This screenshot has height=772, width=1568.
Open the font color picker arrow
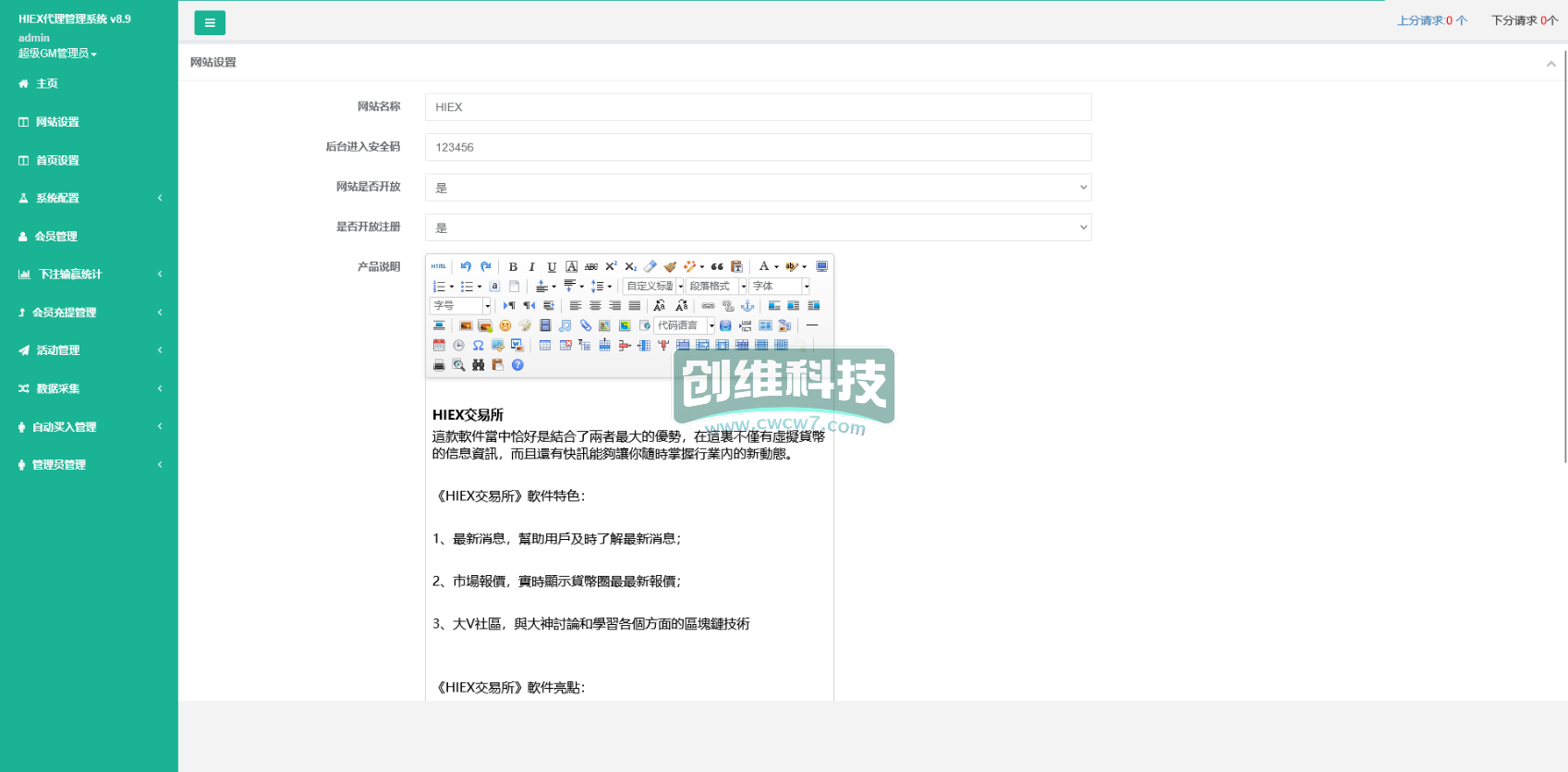point(776,266)
